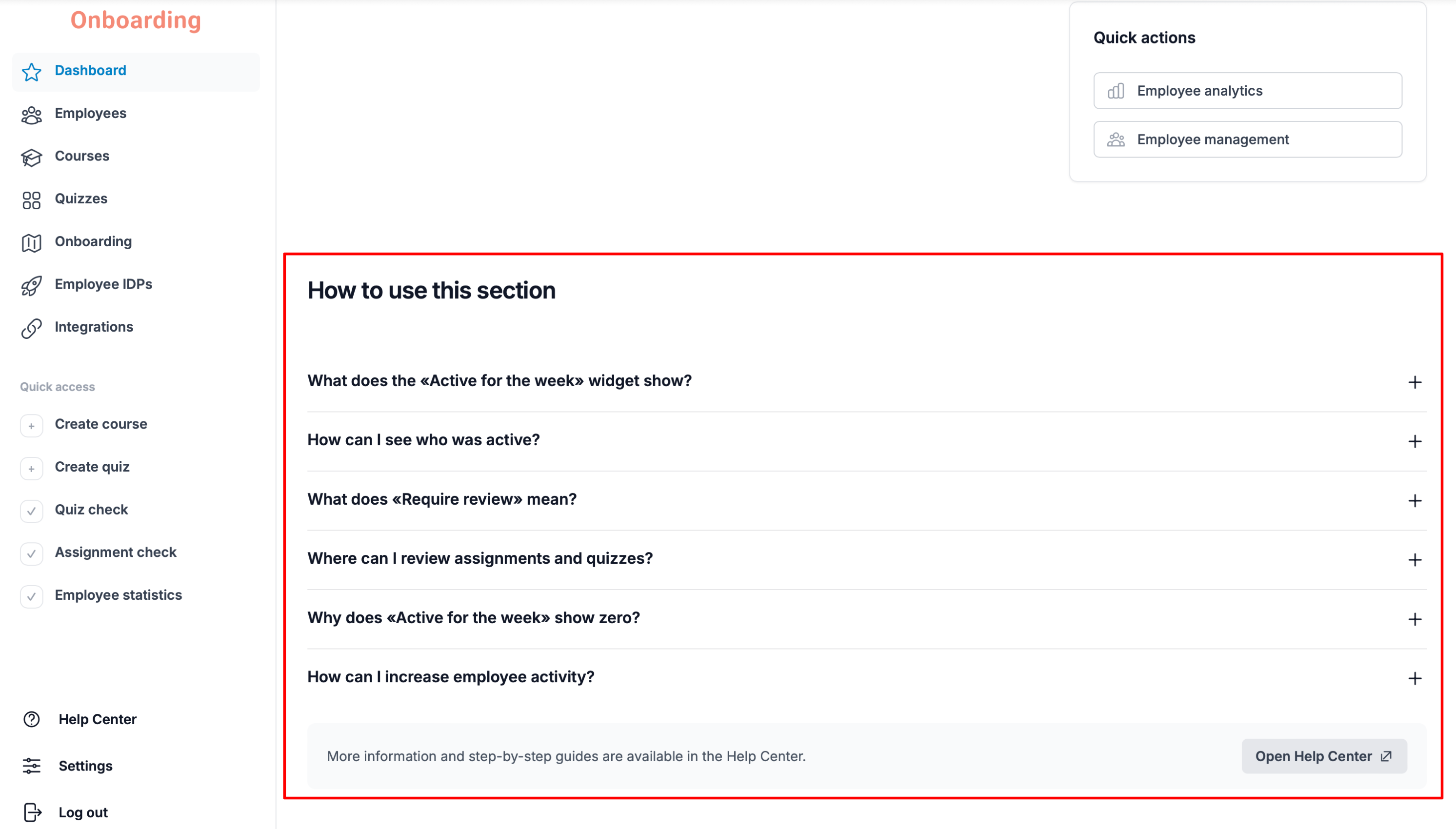Open Employees via the people icon
Image resolution: width=1456 pixels, height=829 pixels.
pyautogui.click(x=31, y=115)
